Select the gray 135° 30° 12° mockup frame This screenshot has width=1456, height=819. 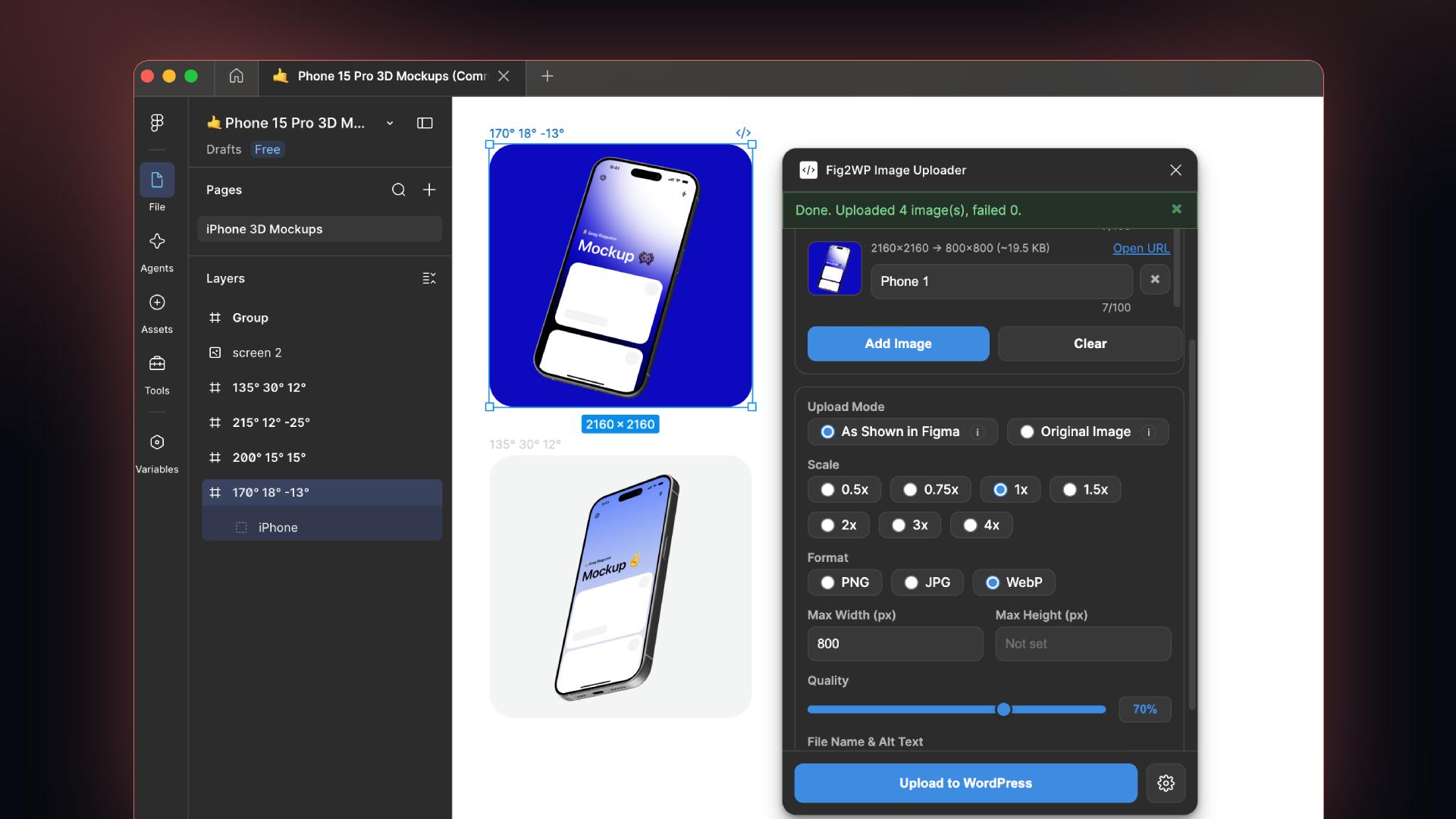tap(620, 586)
